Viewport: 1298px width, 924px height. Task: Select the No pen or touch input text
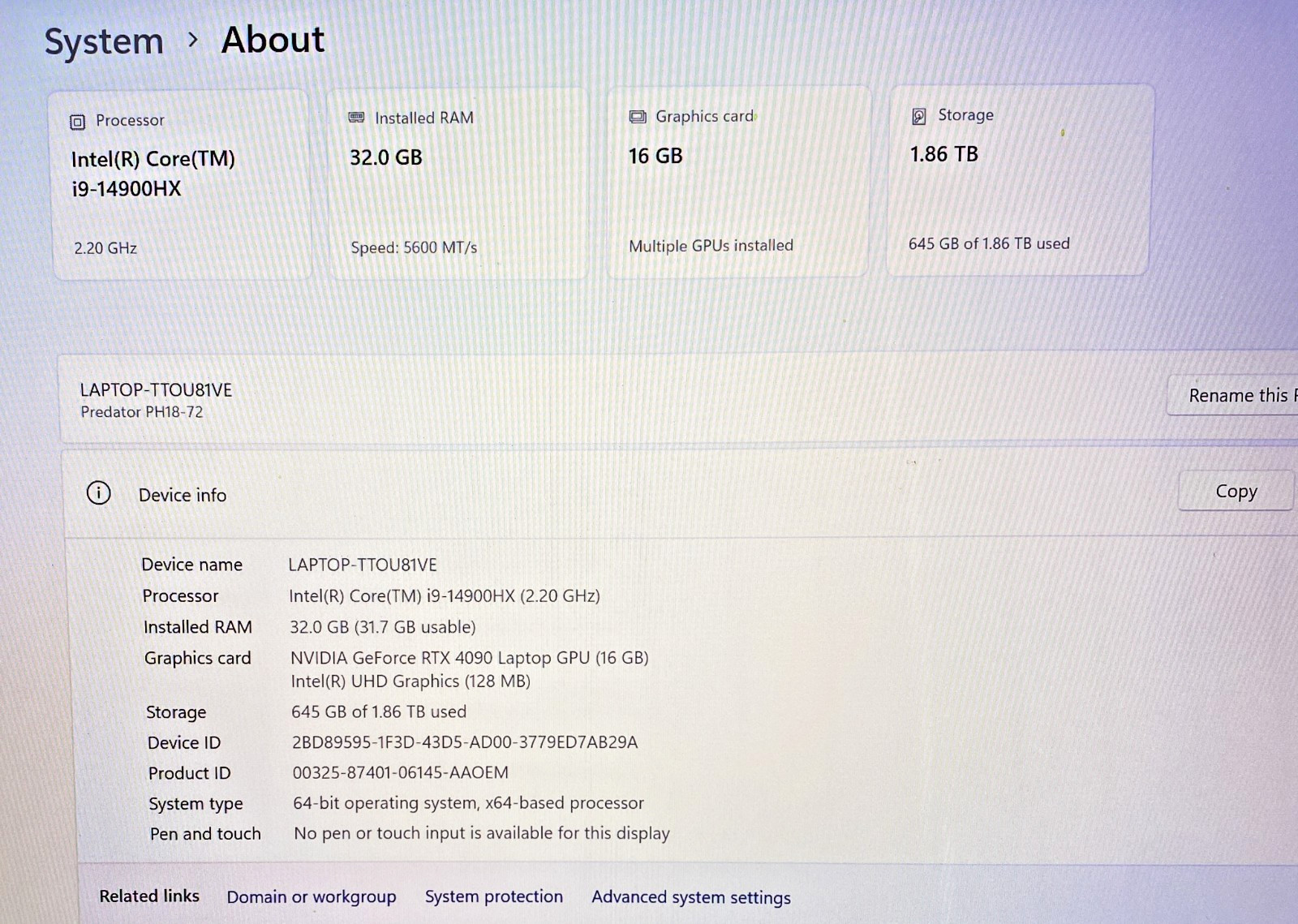click(482, 833)
